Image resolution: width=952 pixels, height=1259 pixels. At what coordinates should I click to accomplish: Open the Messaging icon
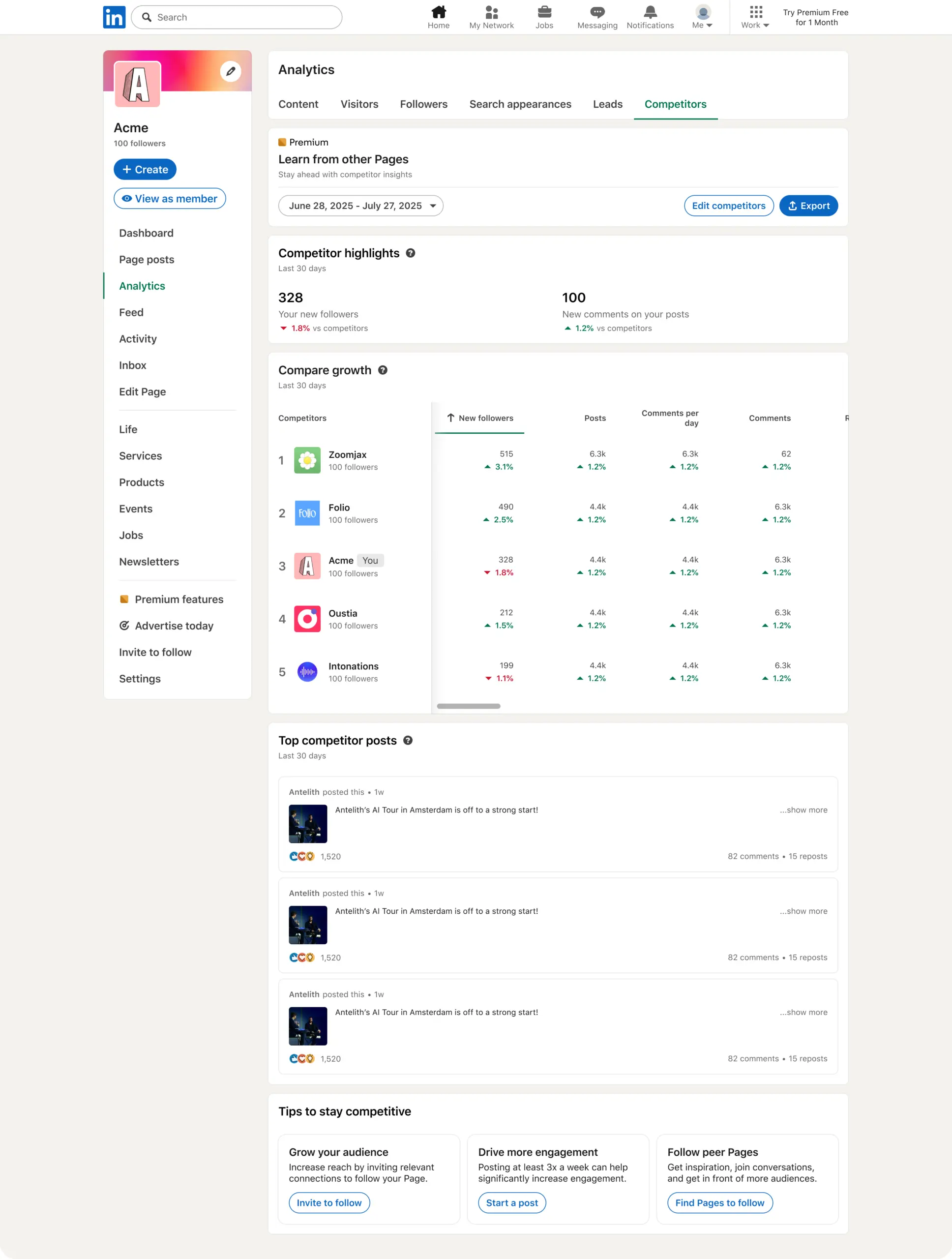pyautogui.click(x=597, y=12)
